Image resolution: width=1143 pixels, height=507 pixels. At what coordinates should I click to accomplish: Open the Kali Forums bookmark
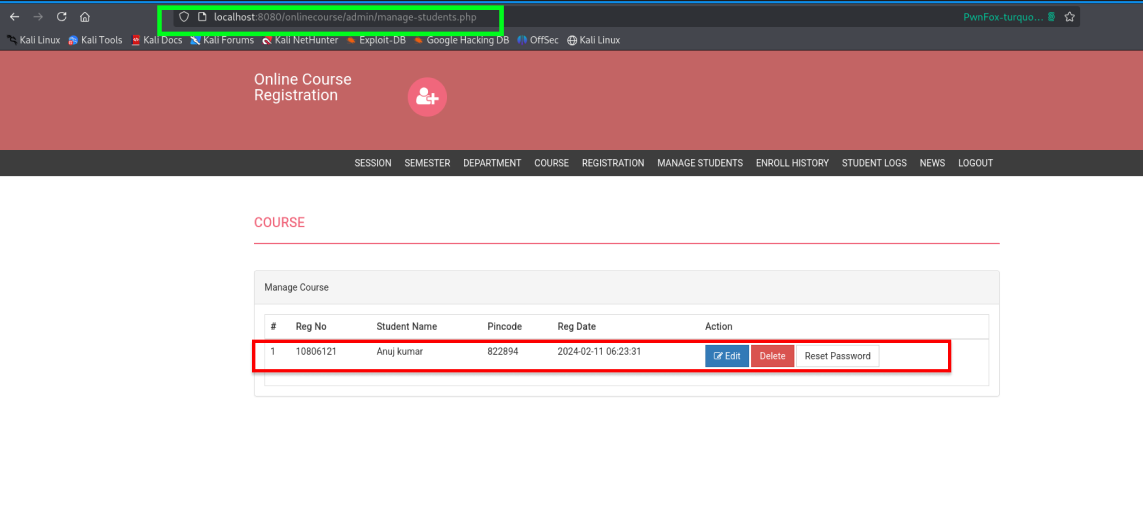coord(222,40)
